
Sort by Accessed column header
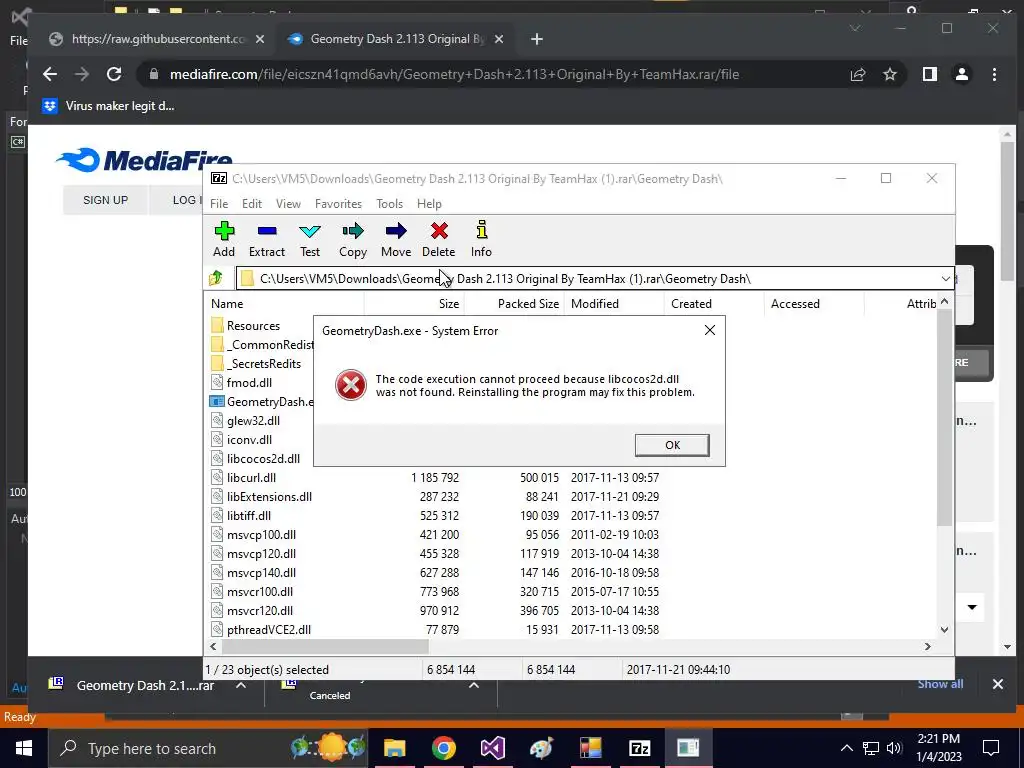click(814, 303)
